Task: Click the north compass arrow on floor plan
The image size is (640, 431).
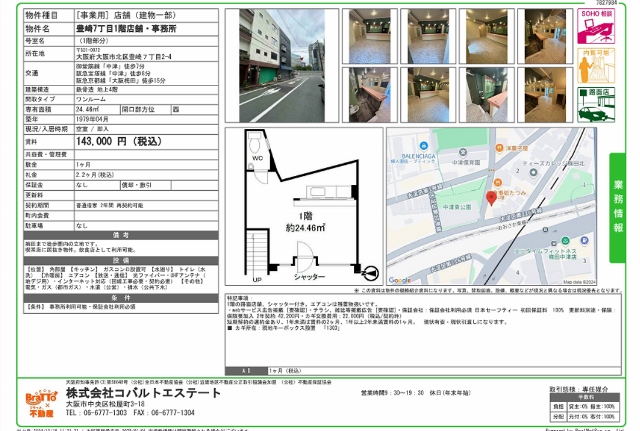Action: point(370,273)
